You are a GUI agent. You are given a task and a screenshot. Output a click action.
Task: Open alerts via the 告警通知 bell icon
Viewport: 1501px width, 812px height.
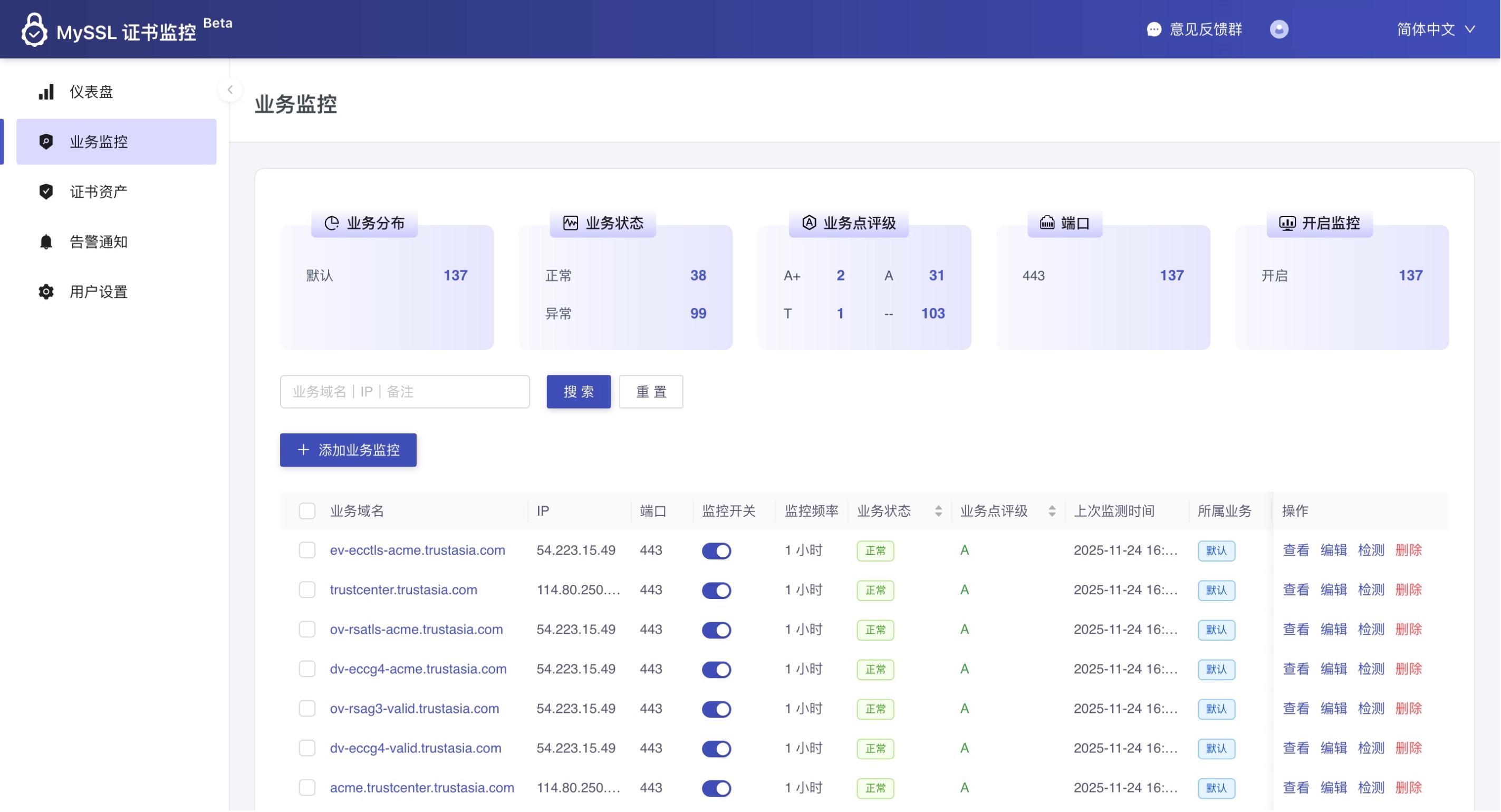click(x=46, y=241)
